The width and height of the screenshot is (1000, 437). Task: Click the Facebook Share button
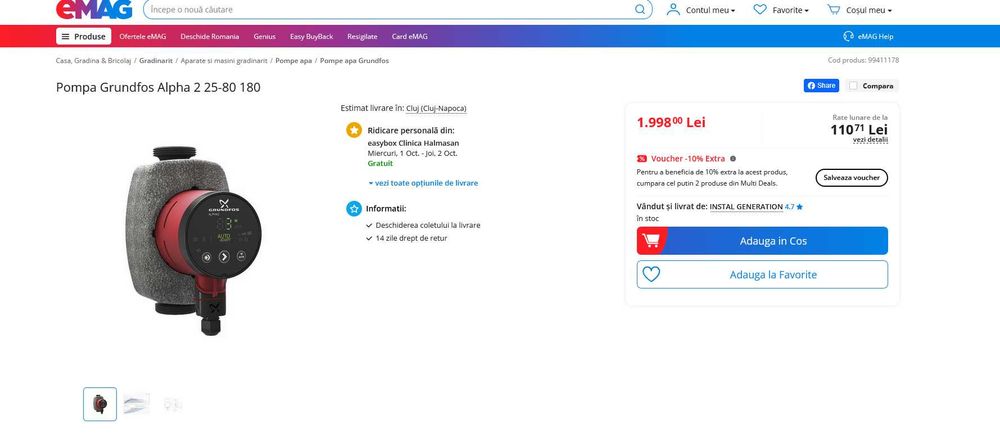click(821, 85)
